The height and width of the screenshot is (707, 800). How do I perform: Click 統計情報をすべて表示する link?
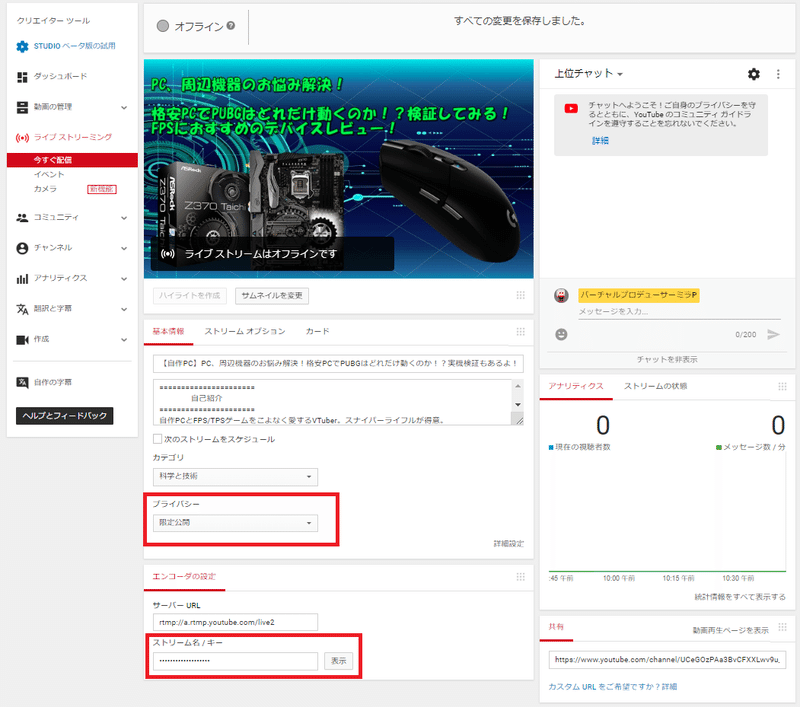tap(740, 597)
